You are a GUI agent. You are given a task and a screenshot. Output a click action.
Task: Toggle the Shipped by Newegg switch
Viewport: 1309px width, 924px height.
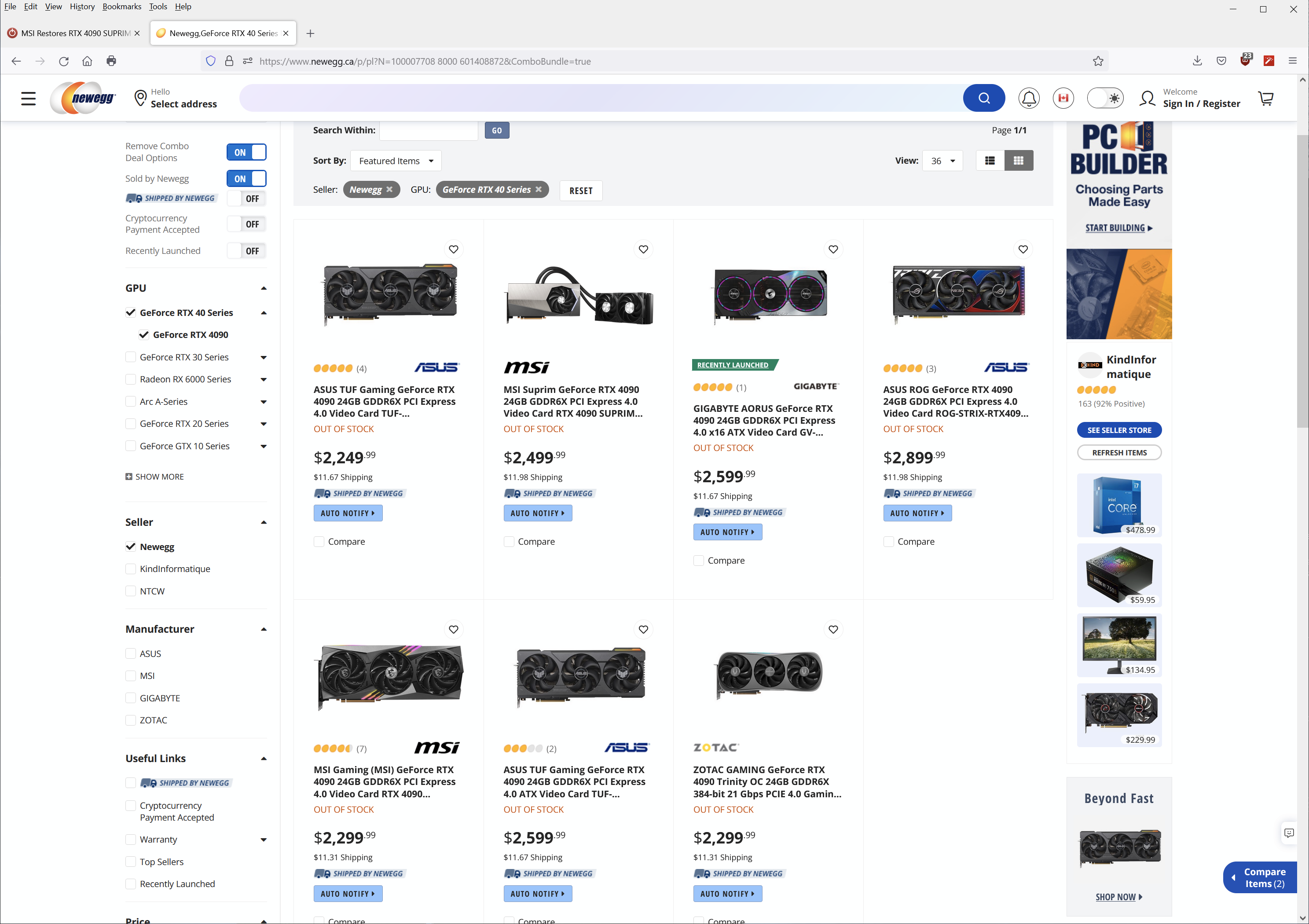click(x=246, y=198)
